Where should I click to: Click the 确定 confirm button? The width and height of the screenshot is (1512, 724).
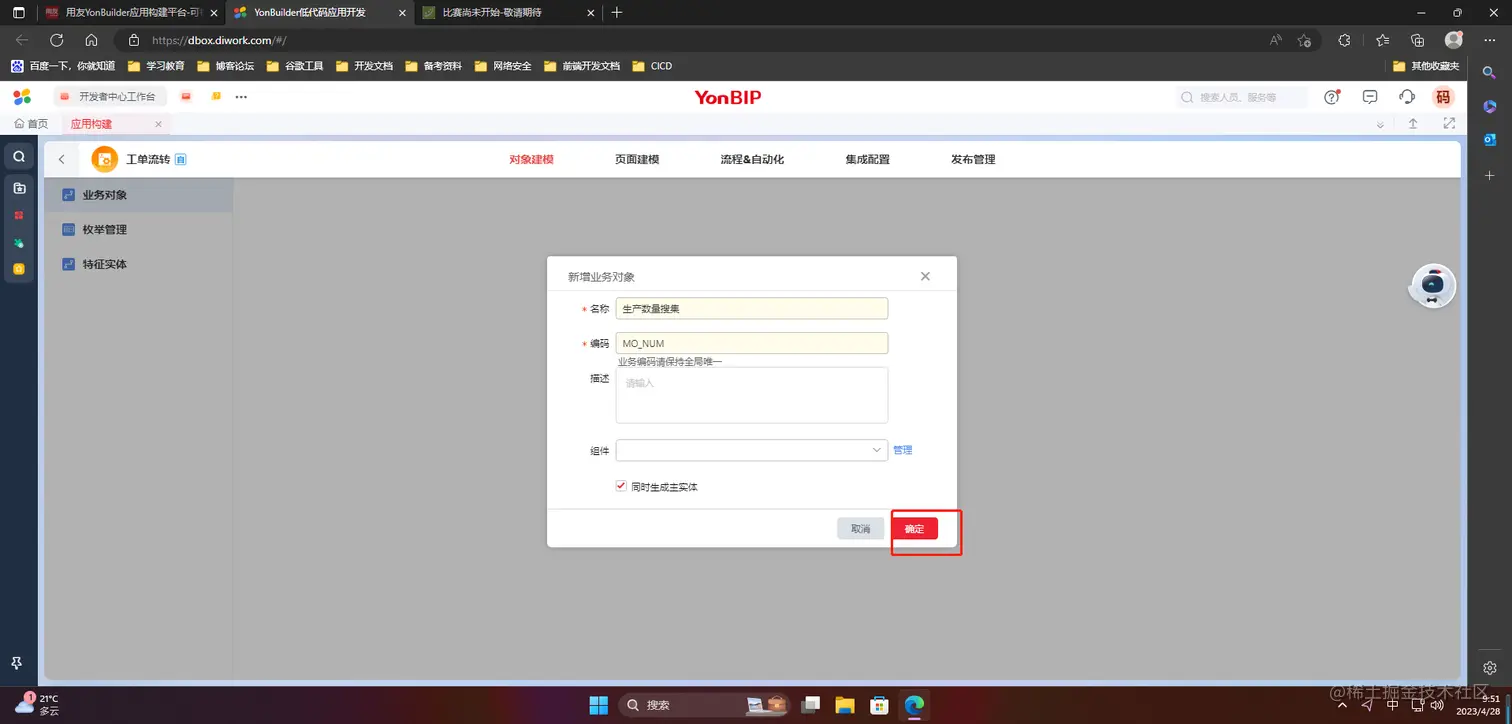(913, 528)
